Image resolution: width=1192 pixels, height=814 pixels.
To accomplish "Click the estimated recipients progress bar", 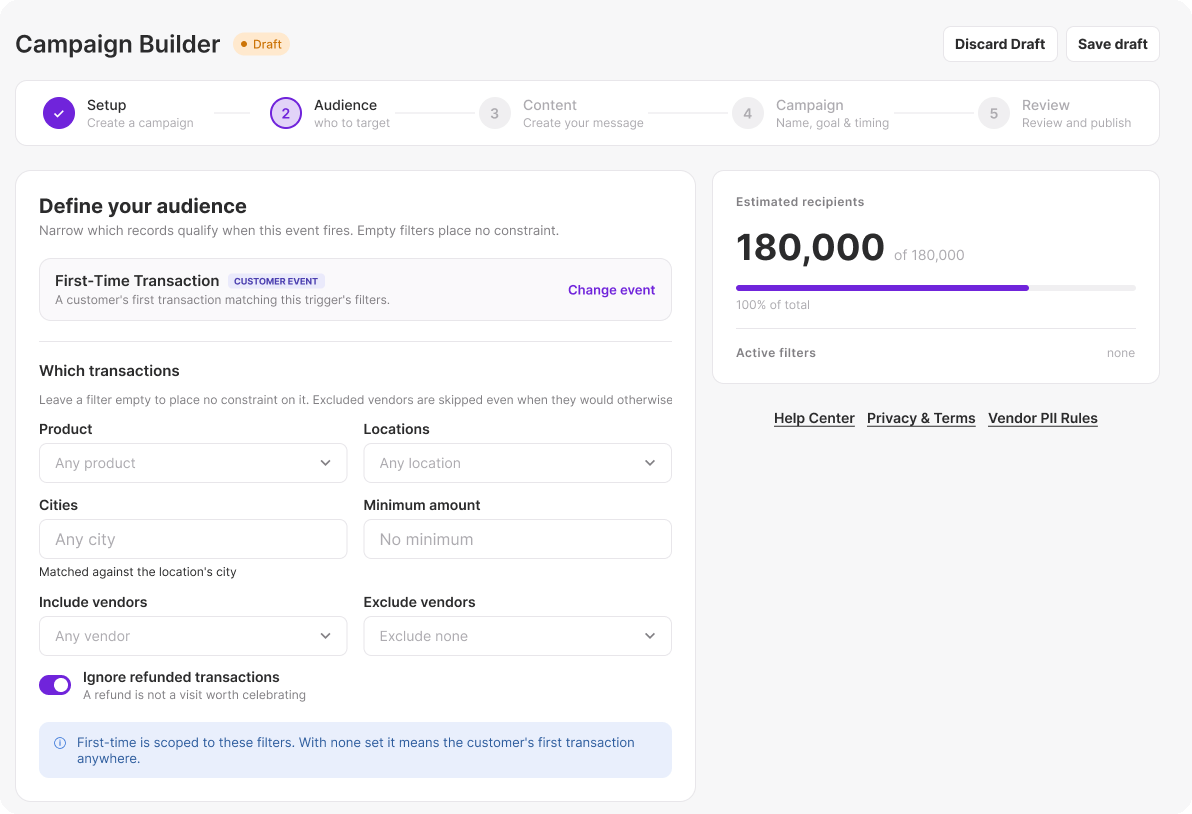I will coord(935,288).
